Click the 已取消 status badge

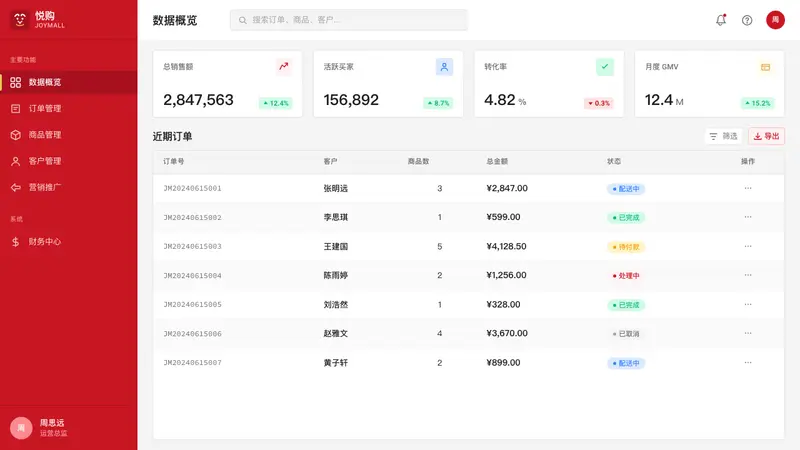[x=626, y=334]
